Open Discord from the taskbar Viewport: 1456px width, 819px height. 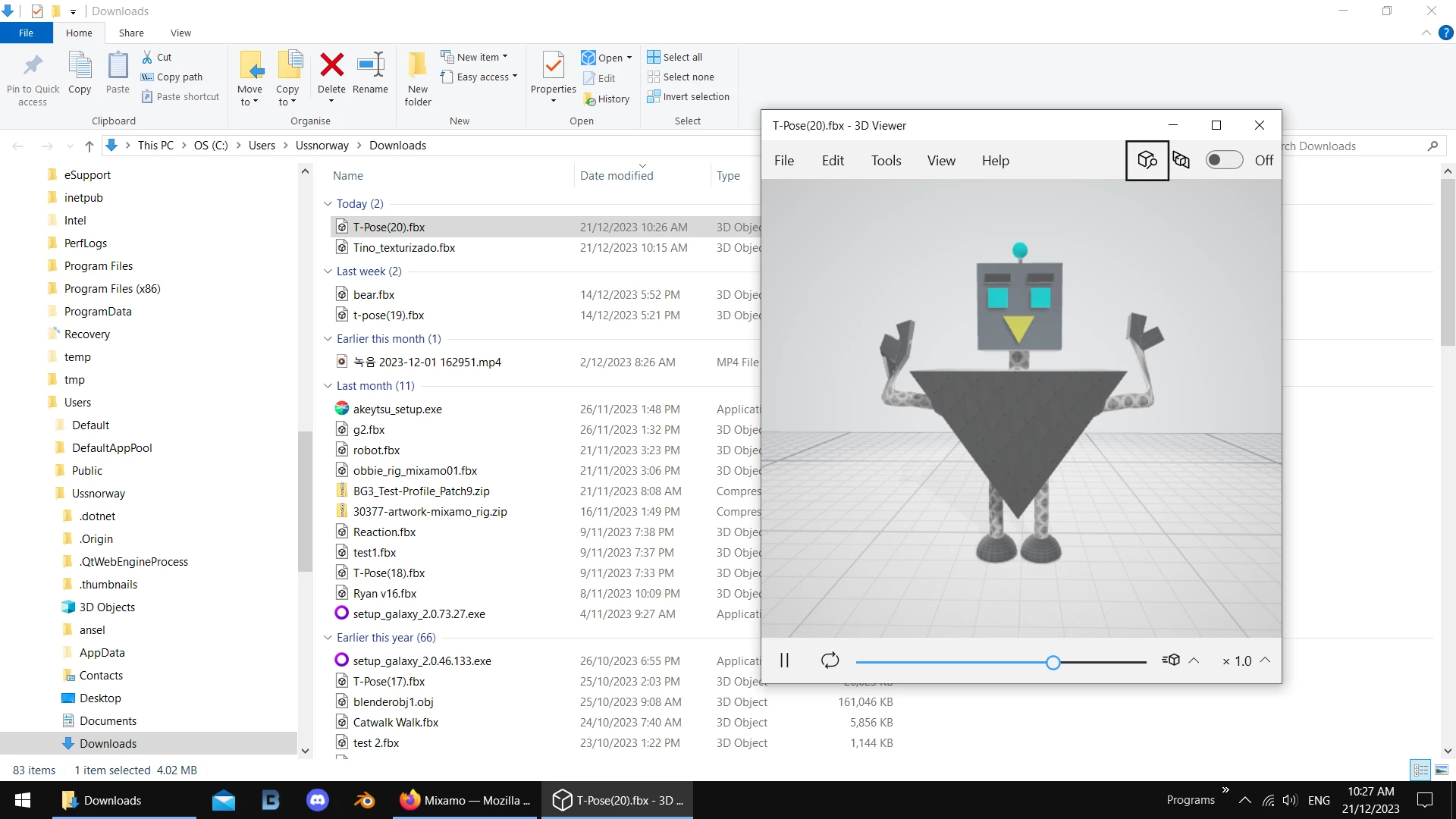pos(317,800)
